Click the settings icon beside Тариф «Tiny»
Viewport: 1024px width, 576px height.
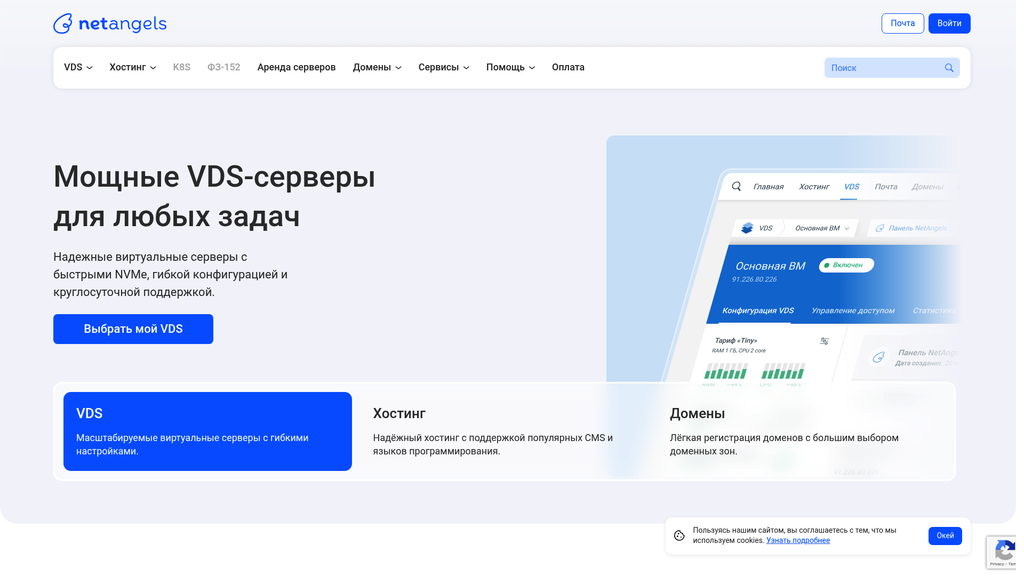pos(824,340)
